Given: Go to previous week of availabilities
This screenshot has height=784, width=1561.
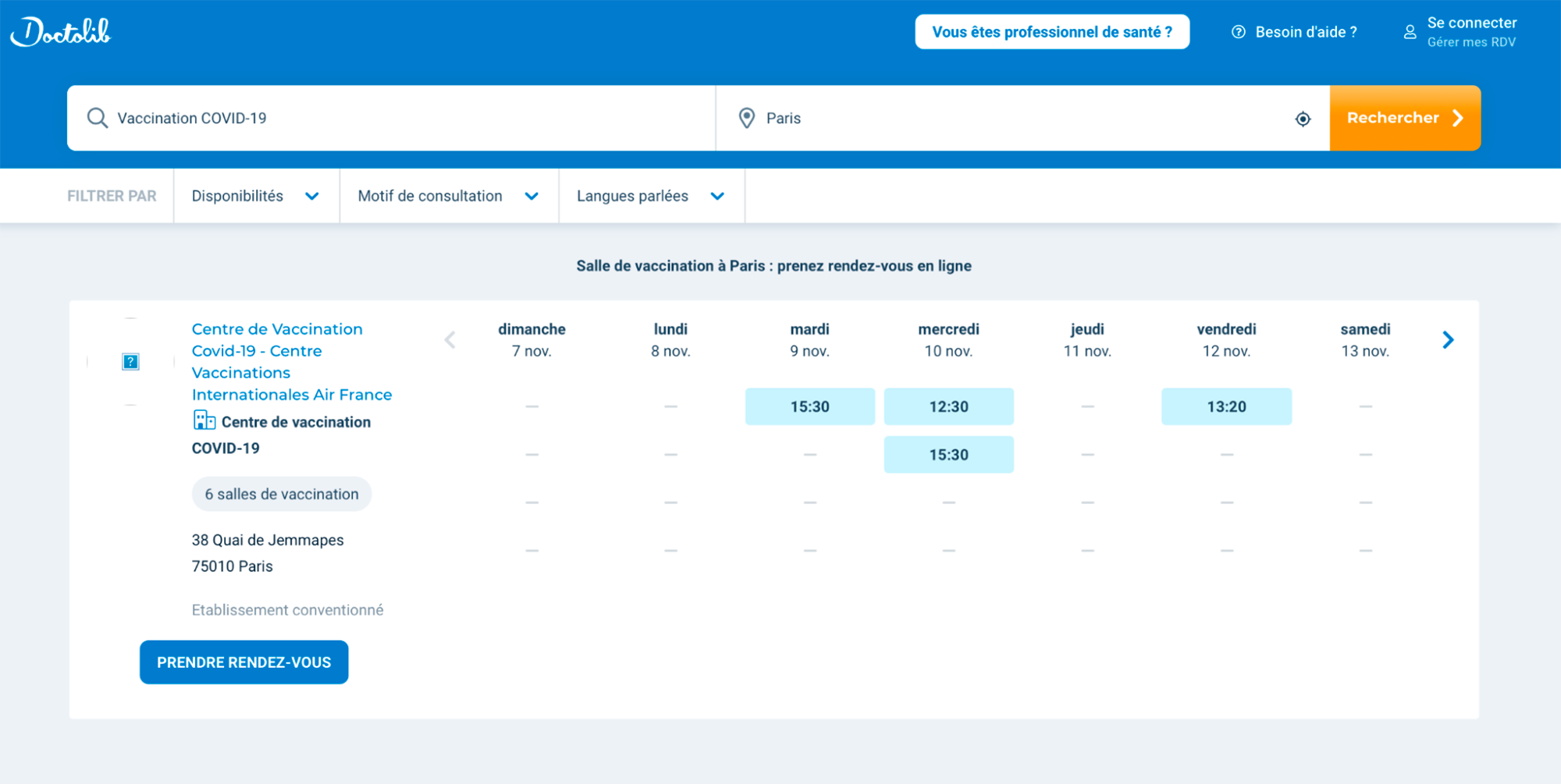Looking at the screenshot, I should 450,340.
